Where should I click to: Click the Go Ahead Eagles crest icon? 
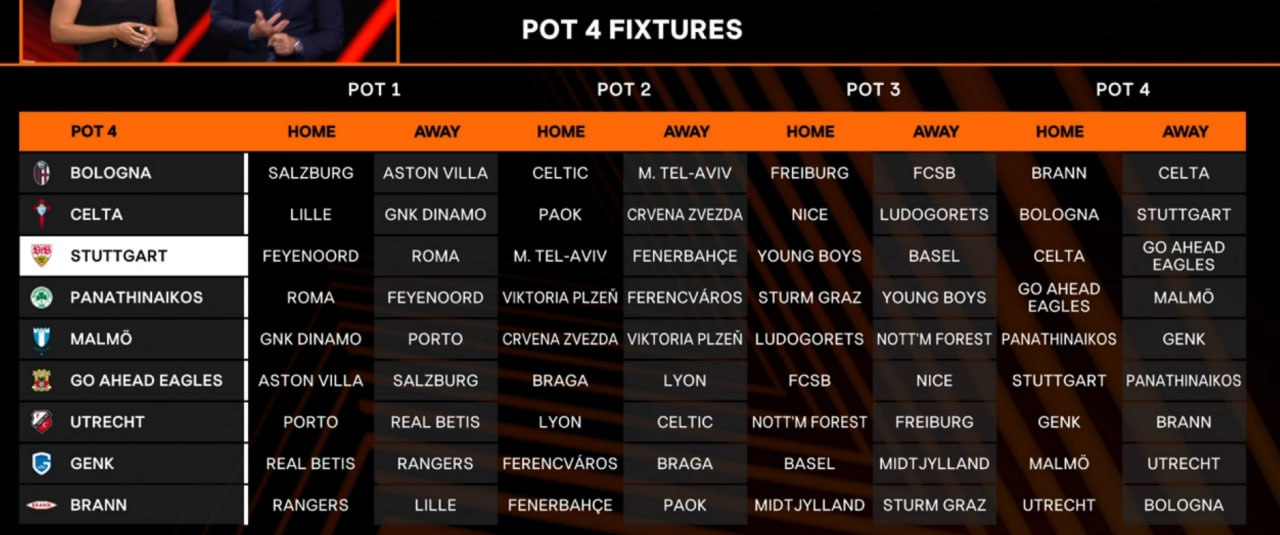pos(42,380)
